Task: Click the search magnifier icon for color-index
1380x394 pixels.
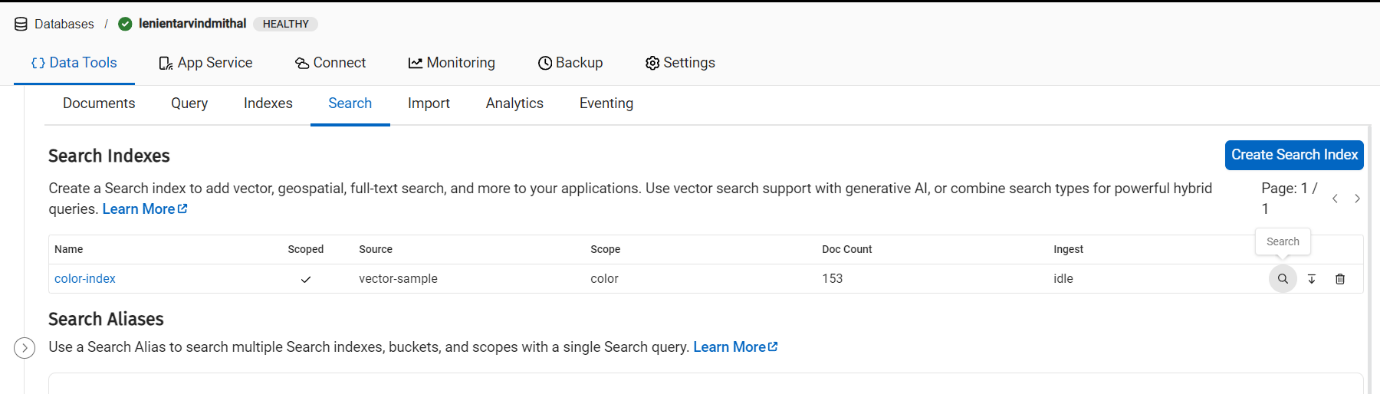Action: pos(1283,279)
